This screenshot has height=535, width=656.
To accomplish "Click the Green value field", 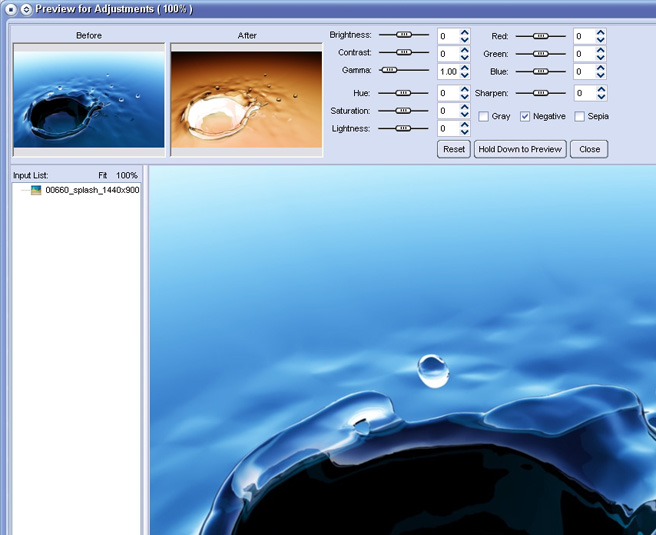I will (x=585, y=54).
